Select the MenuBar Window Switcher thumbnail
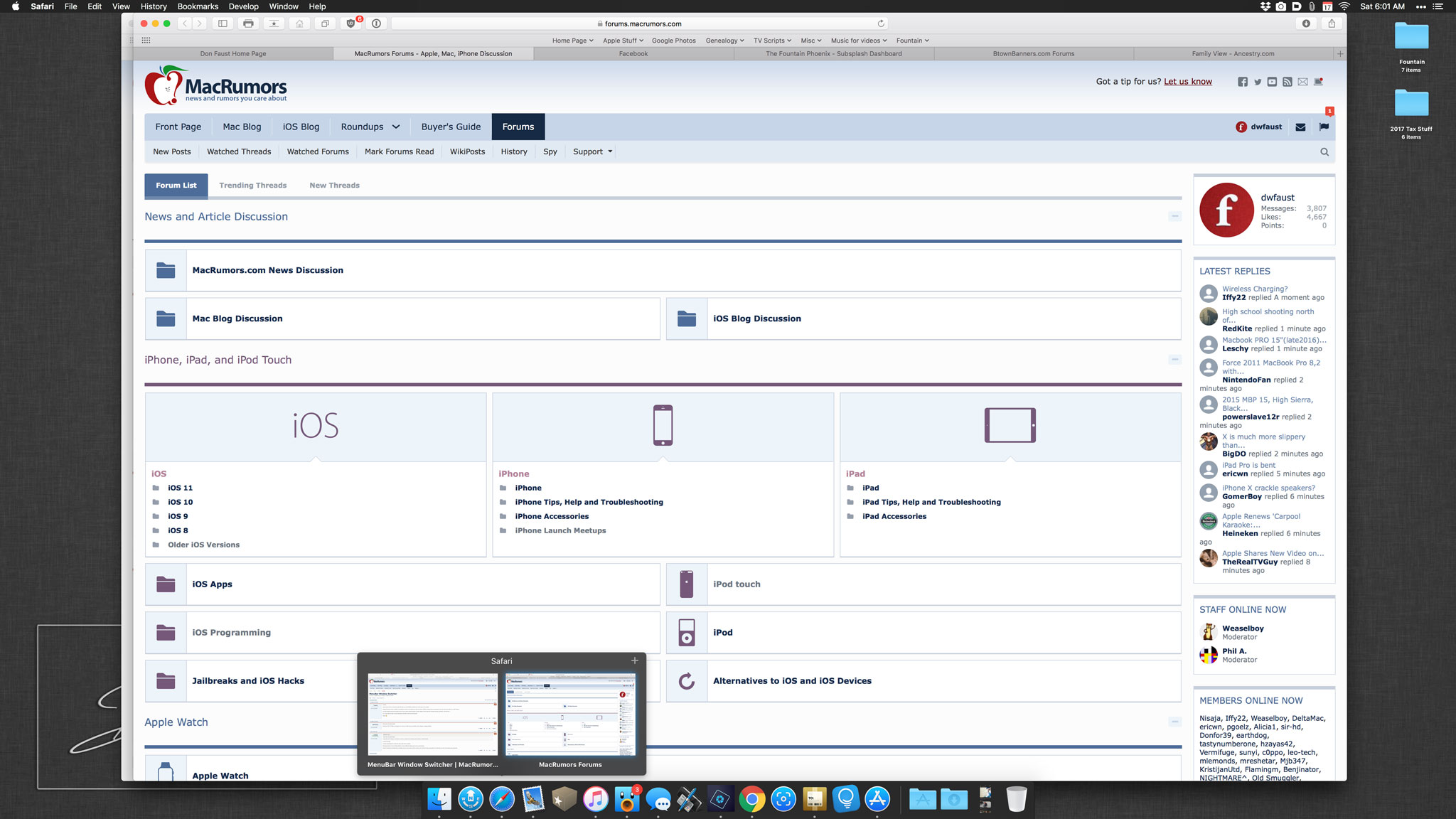 pos(432,714)
